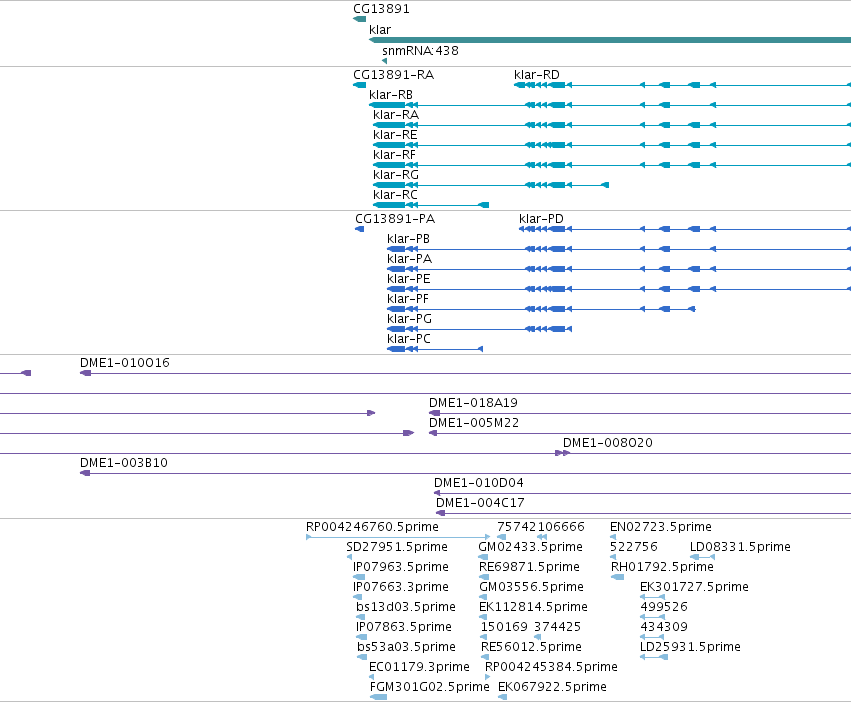Click the 374425 EST label

click(x=557, y=627)
